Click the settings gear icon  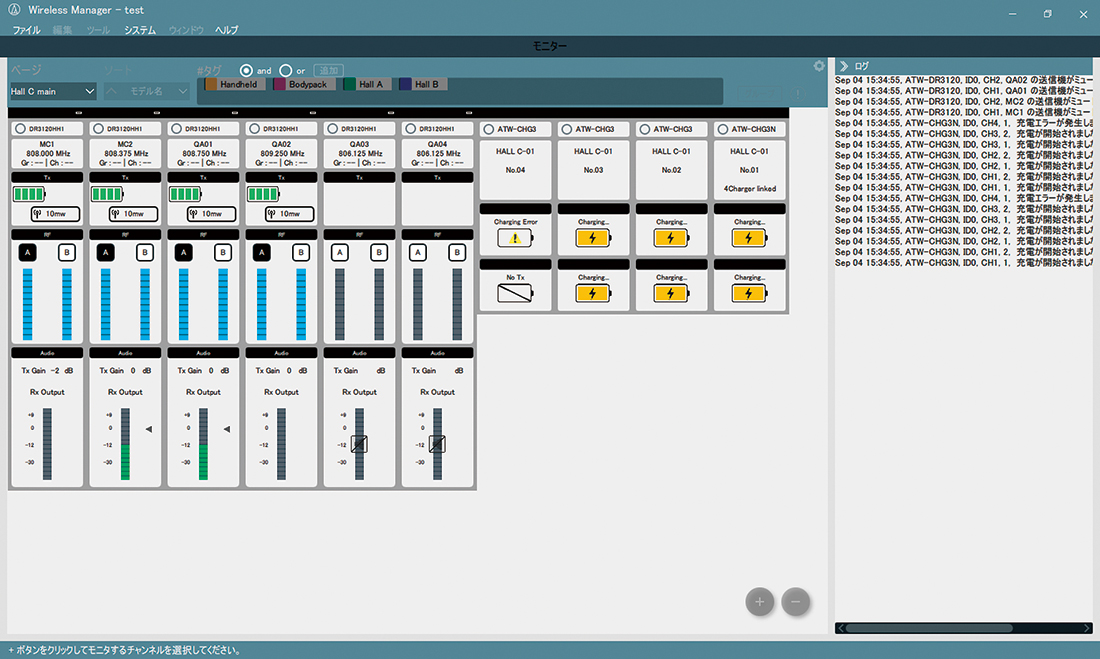pyautogui.click(x=819, y=66)
